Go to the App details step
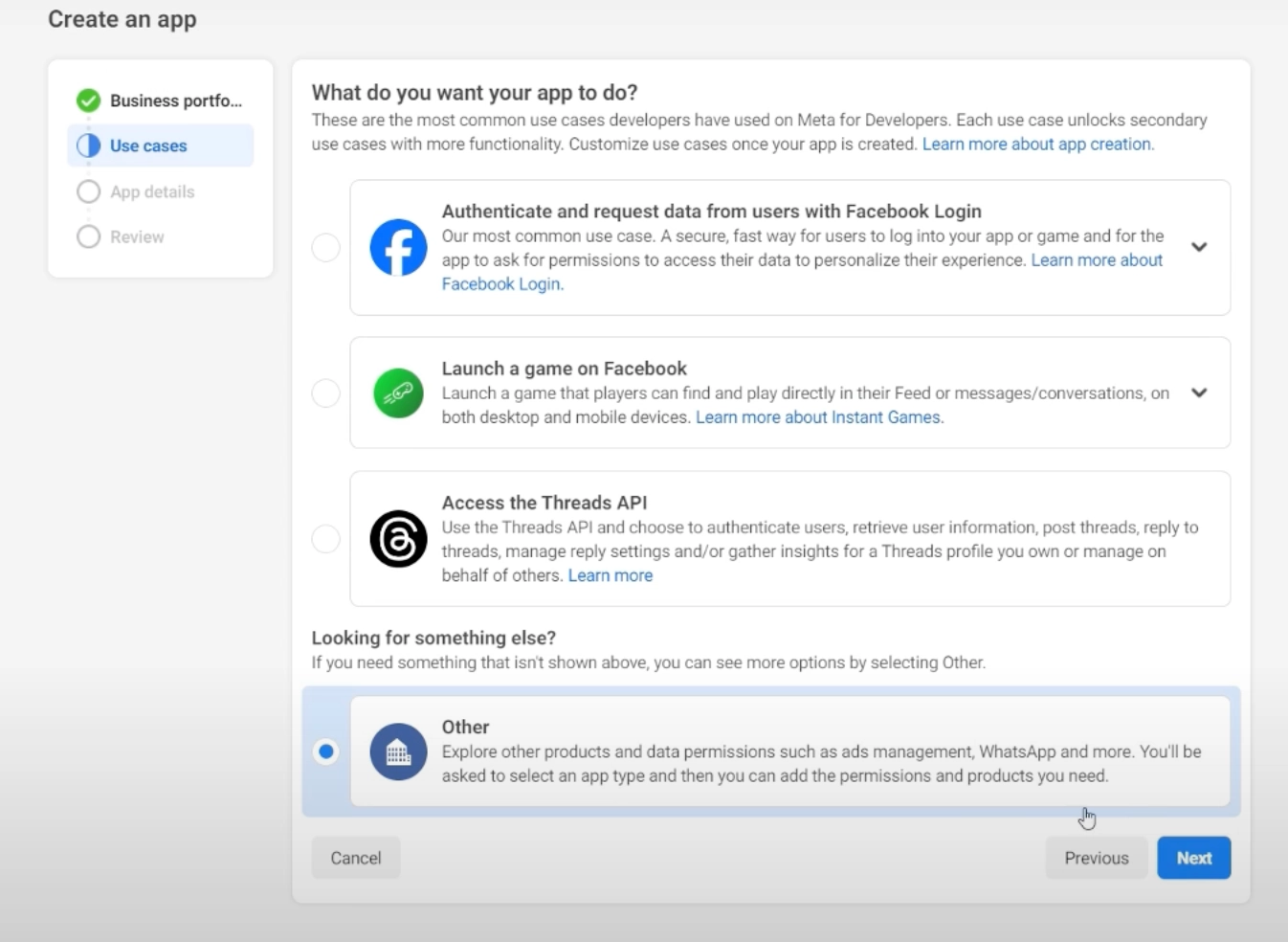The height and width of the screenshot is (942, 1288). coord(161,191)
